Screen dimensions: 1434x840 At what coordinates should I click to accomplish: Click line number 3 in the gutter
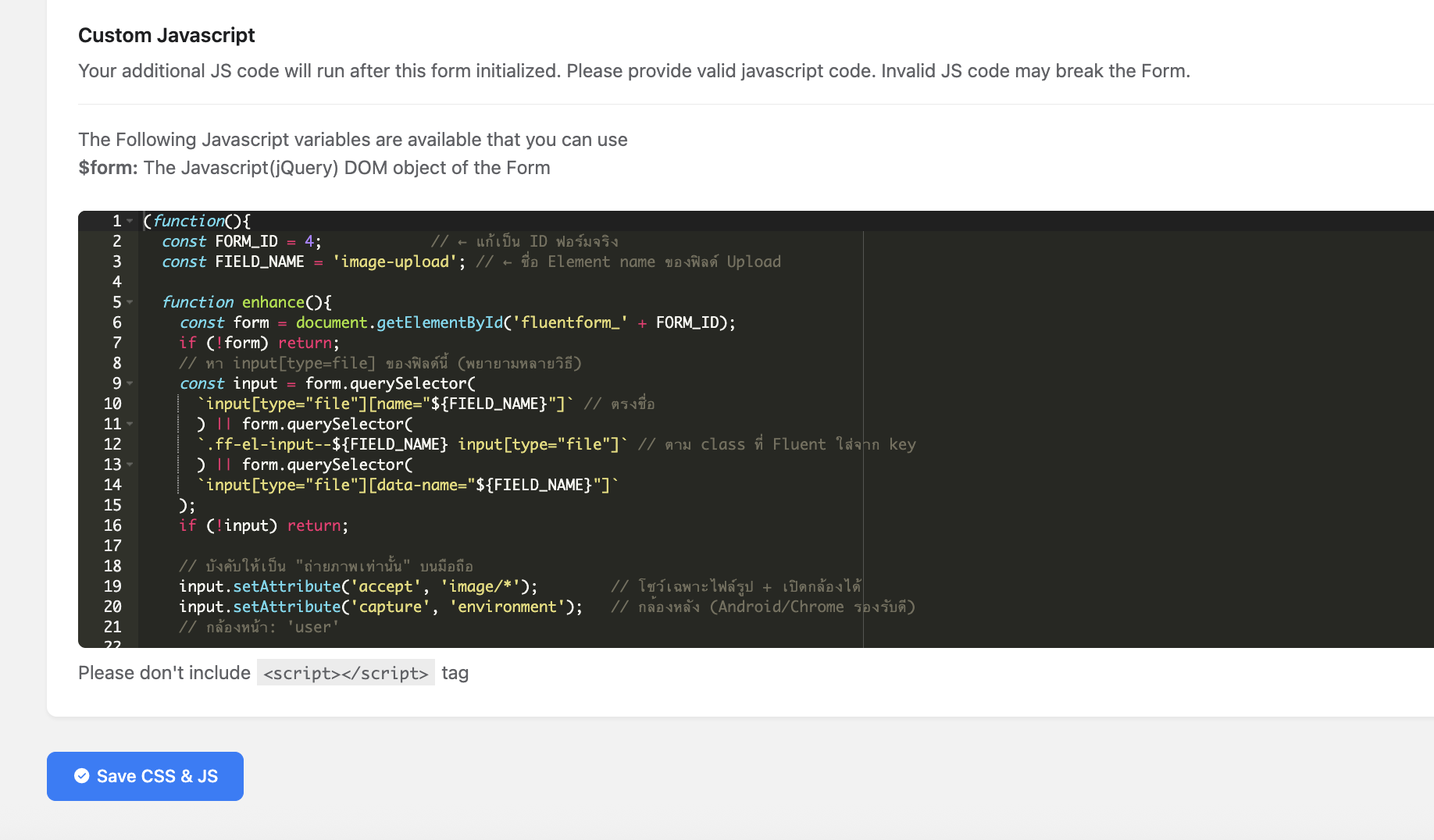[116, 262]
